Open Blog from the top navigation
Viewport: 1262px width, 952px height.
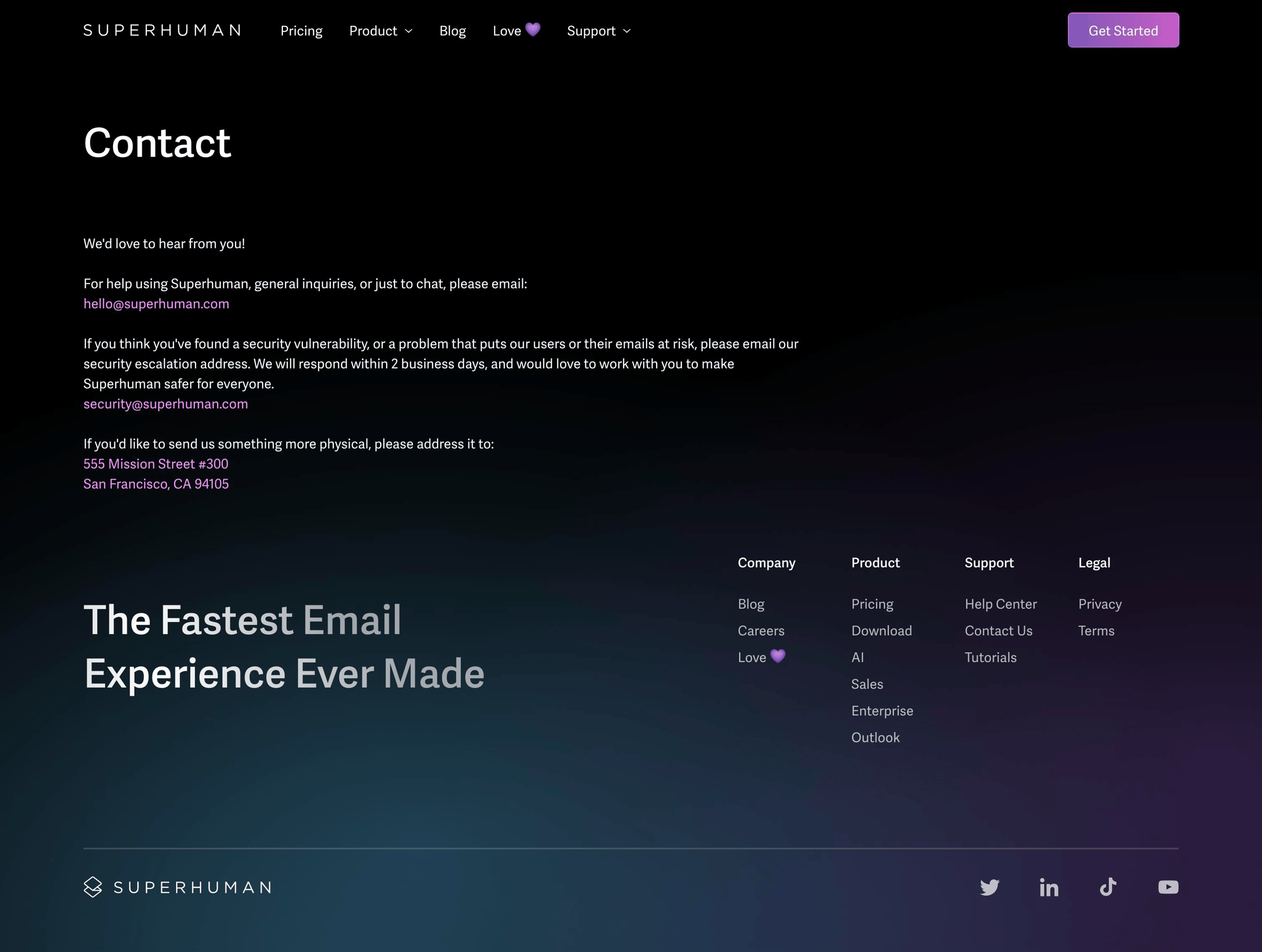tap(452, 31)
